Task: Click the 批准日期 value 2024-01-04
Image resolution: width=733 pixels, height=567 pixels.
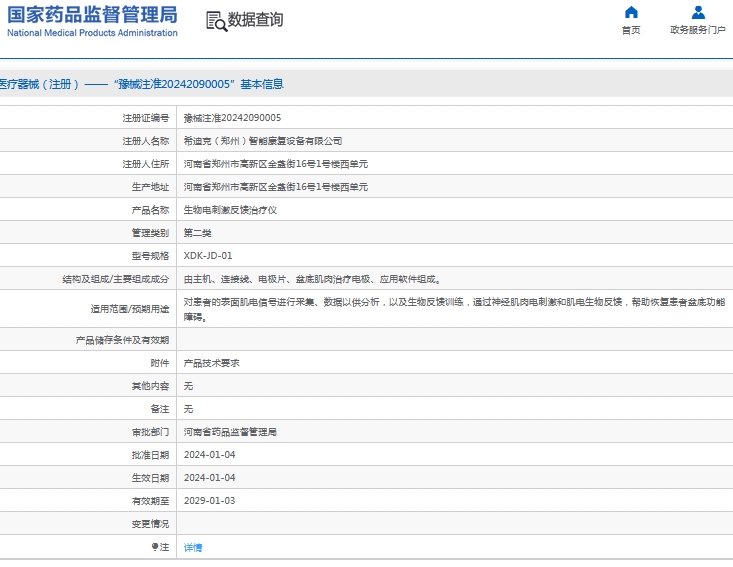Action: [209, 455]
